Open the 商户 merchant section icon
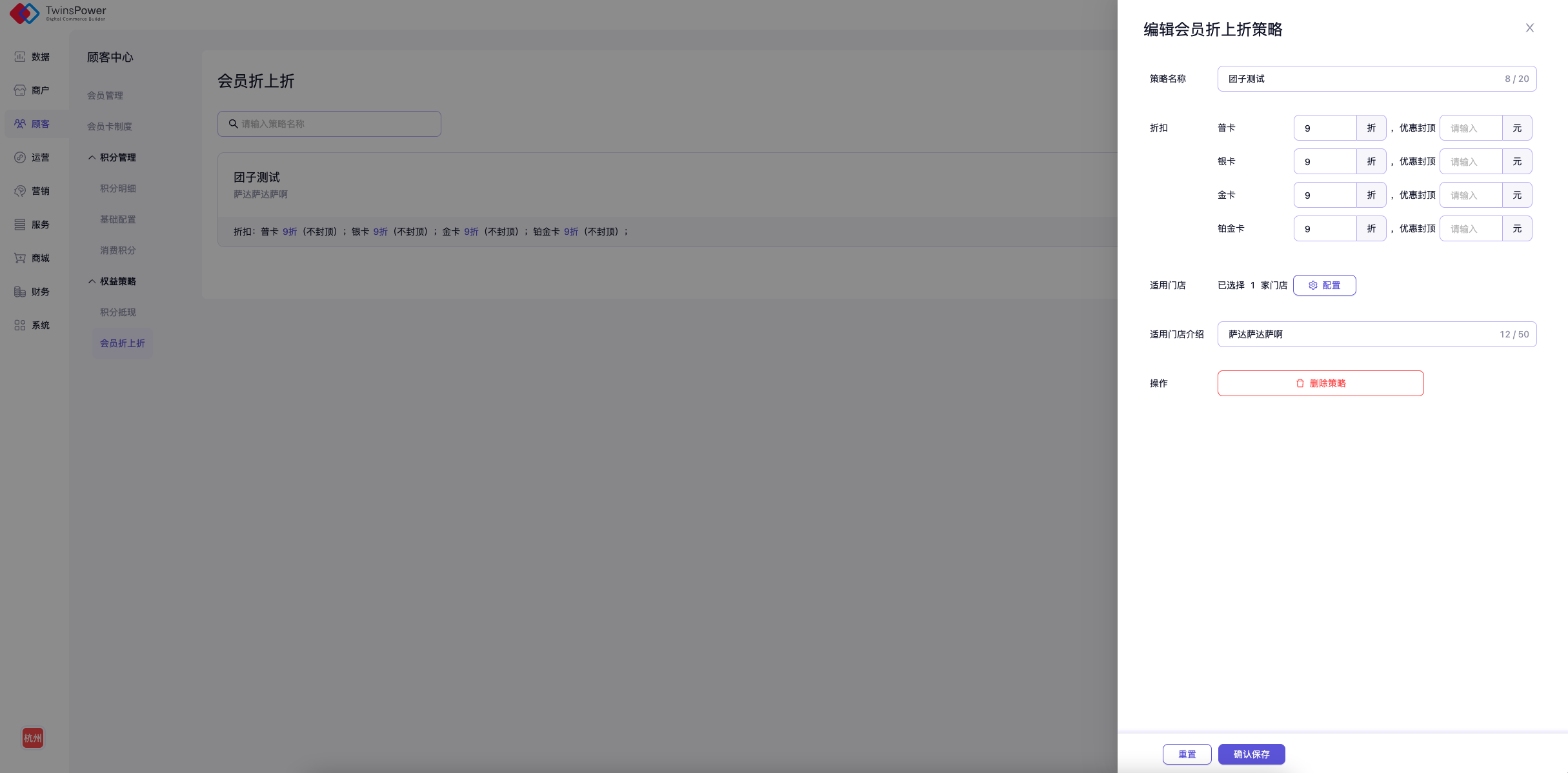The width and height of the screenshot is (1568, 773). coord(20,90)
